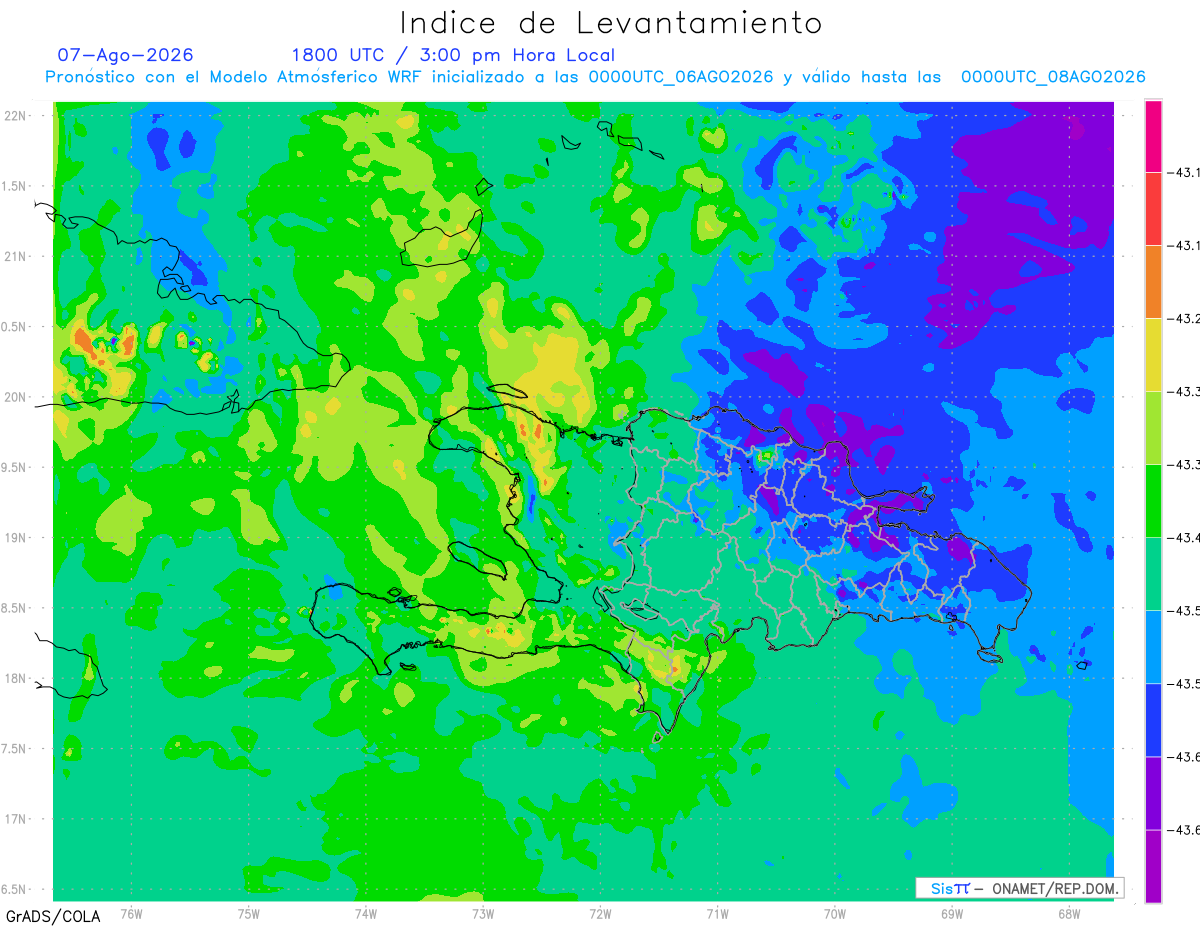Select the yellow-green swatch in the legend bar
The image size is (1200, 927).
pyautogui.click(x=1153, y=428)
